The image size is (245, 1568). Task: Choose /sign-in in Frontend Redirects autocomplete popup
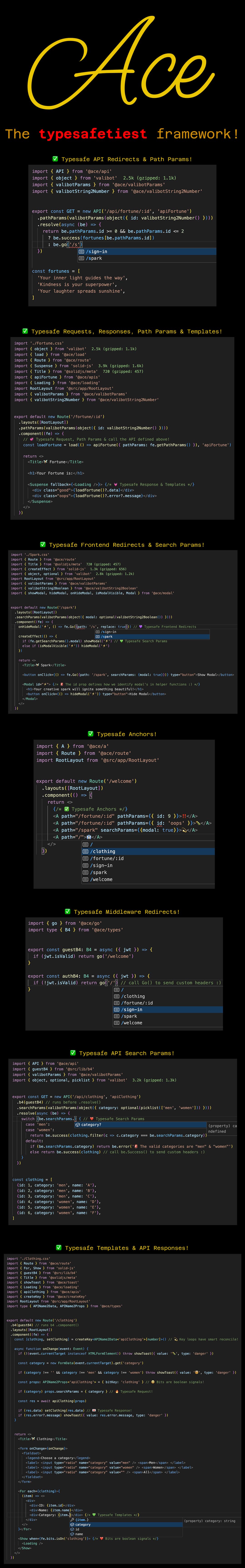tap(152, 632)
